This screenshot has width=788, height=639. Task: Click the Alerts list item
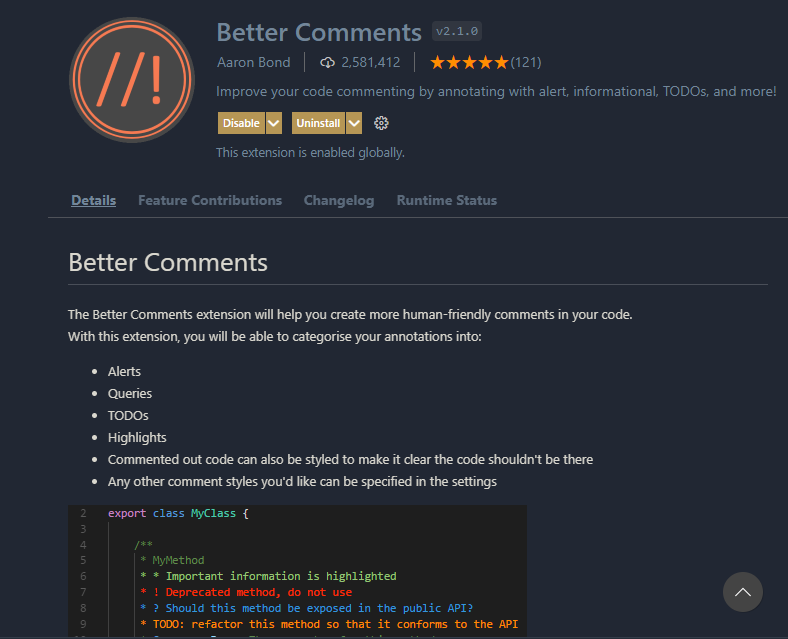tap(124, 371)
